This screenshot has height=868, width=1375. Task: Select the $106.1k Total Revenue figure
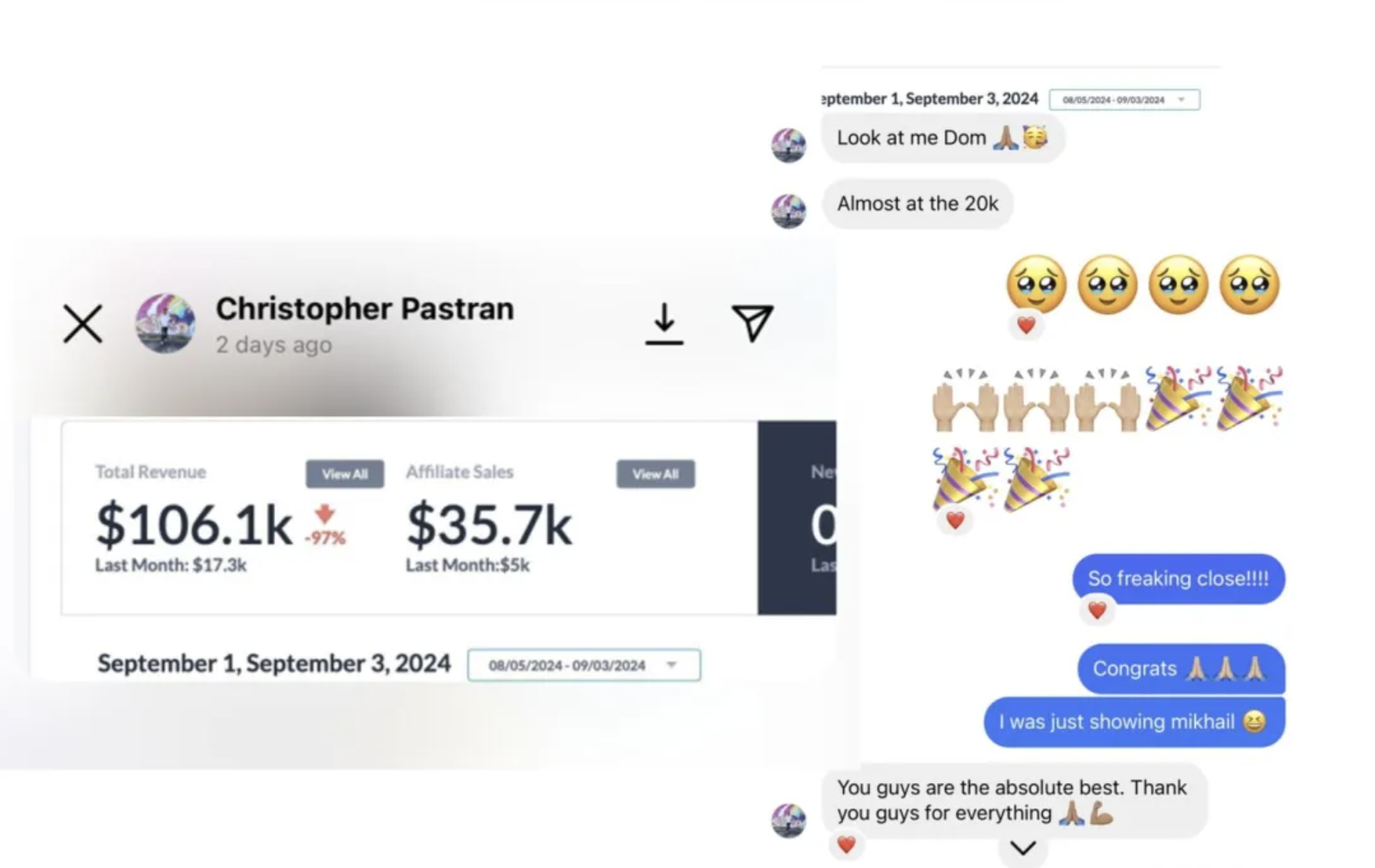194,525
